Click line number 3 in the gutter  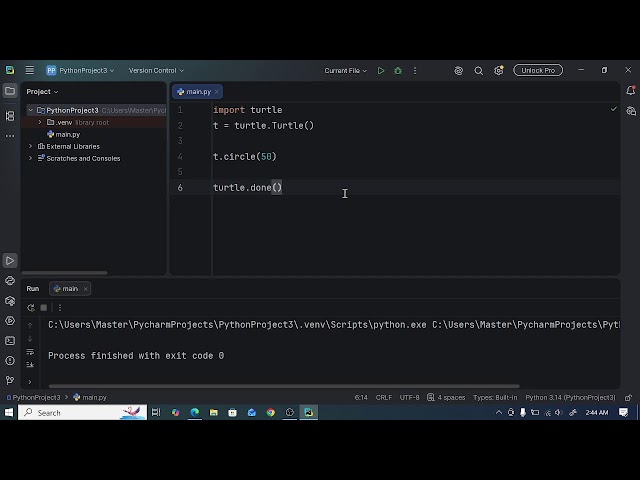(x=180, y=141)
